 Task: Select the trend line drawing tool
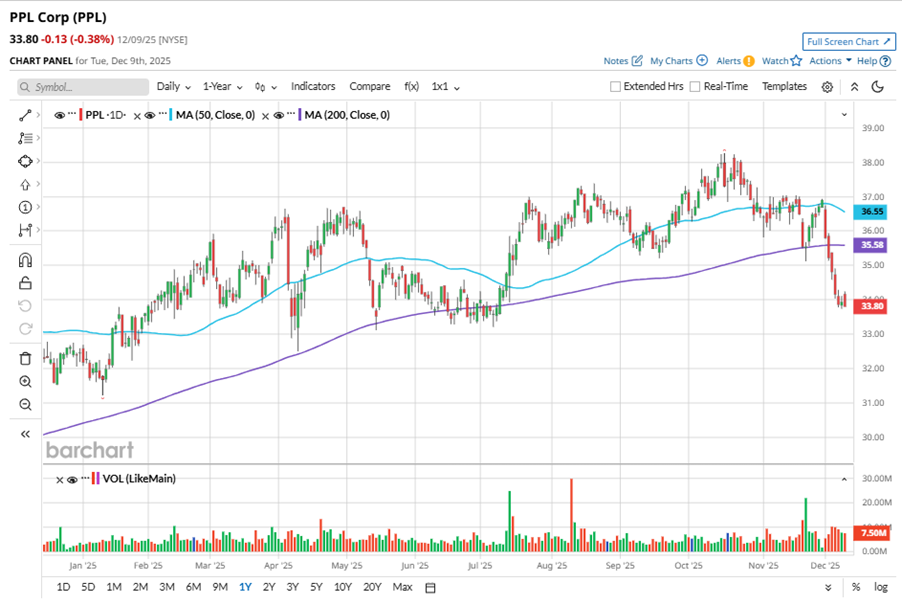pos(25,115)
